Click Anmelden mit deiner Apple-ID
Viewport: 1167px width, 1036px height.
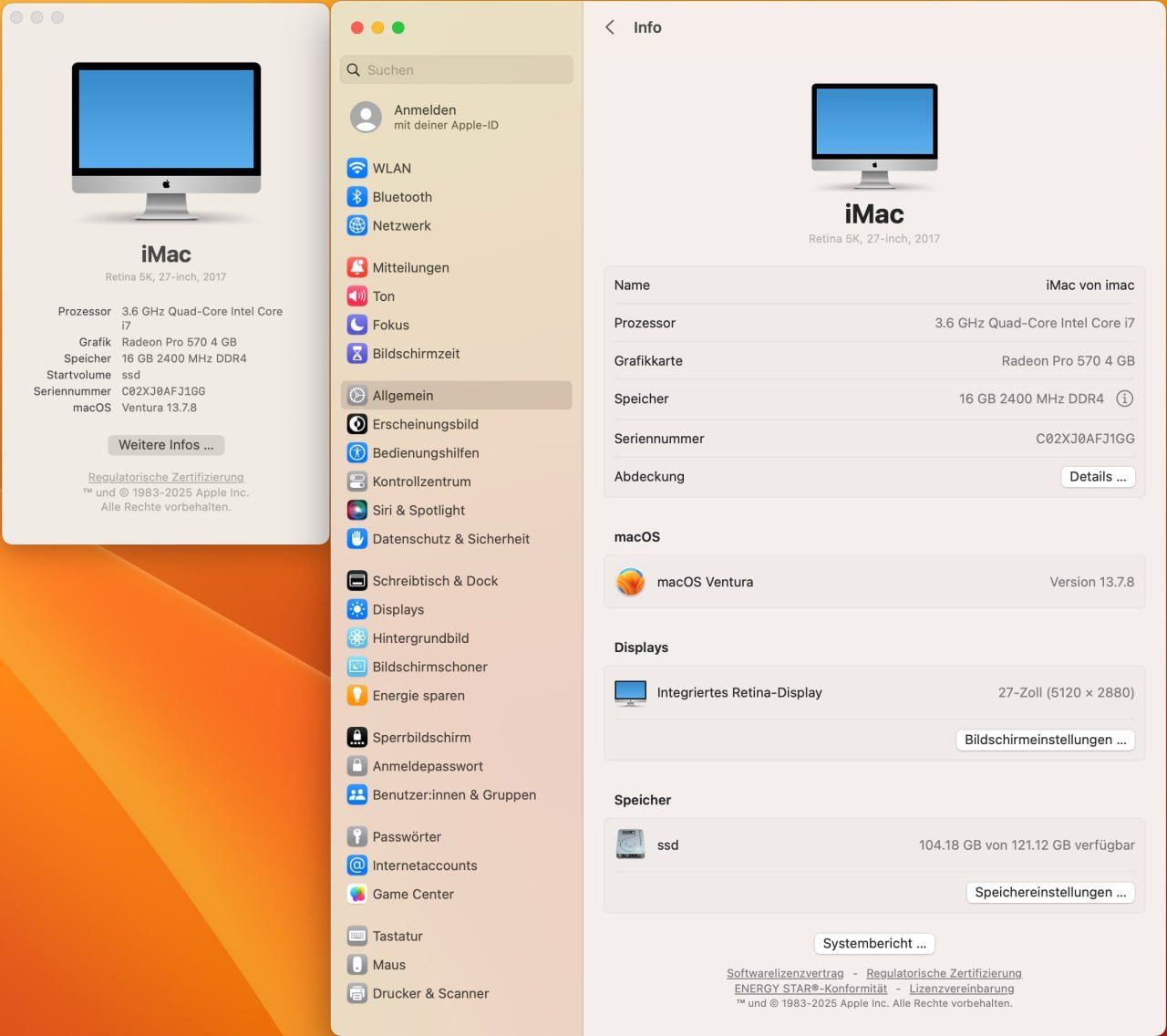pyautogui.click(x=425, y=117)
